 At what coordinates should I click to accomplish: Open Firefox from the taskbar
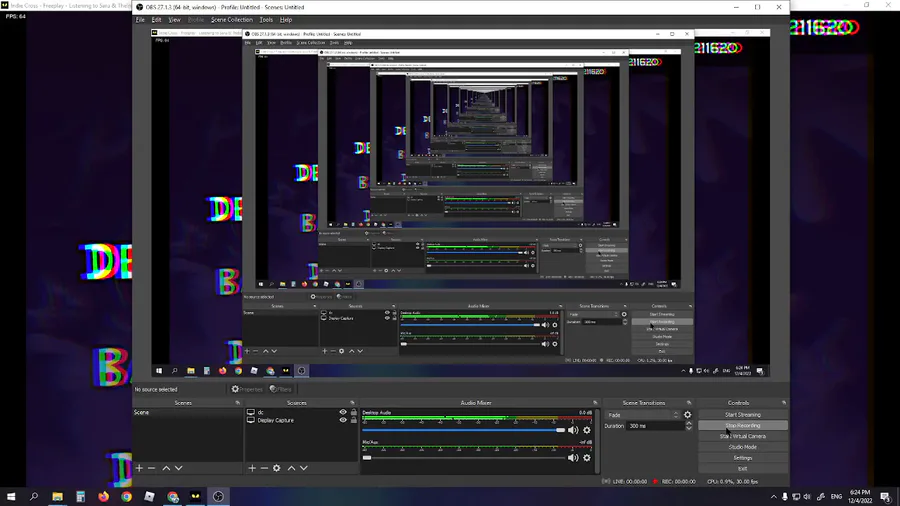coord(103,496)
